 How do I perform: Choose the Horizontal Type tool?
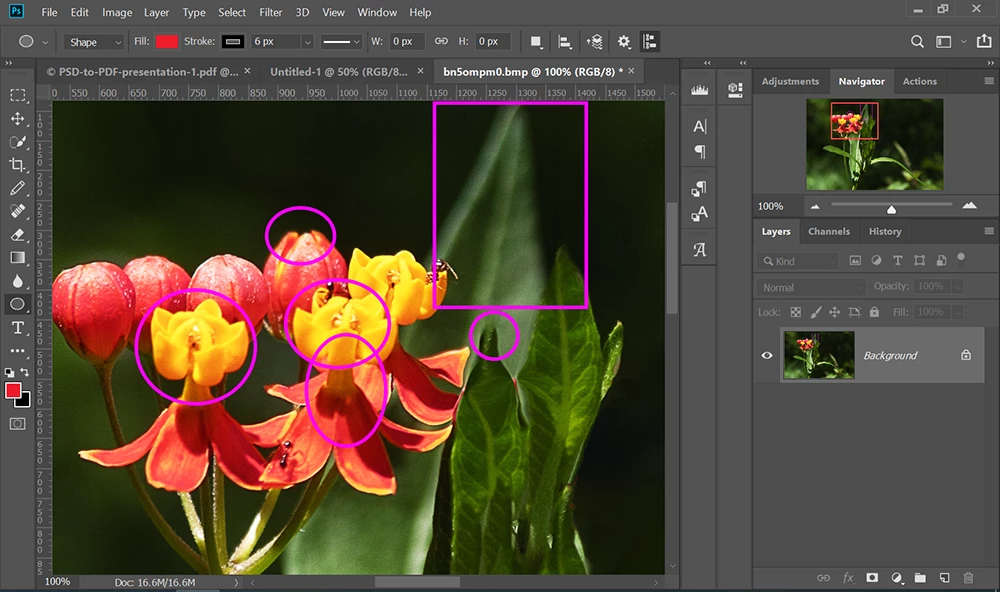pos(17,328)
